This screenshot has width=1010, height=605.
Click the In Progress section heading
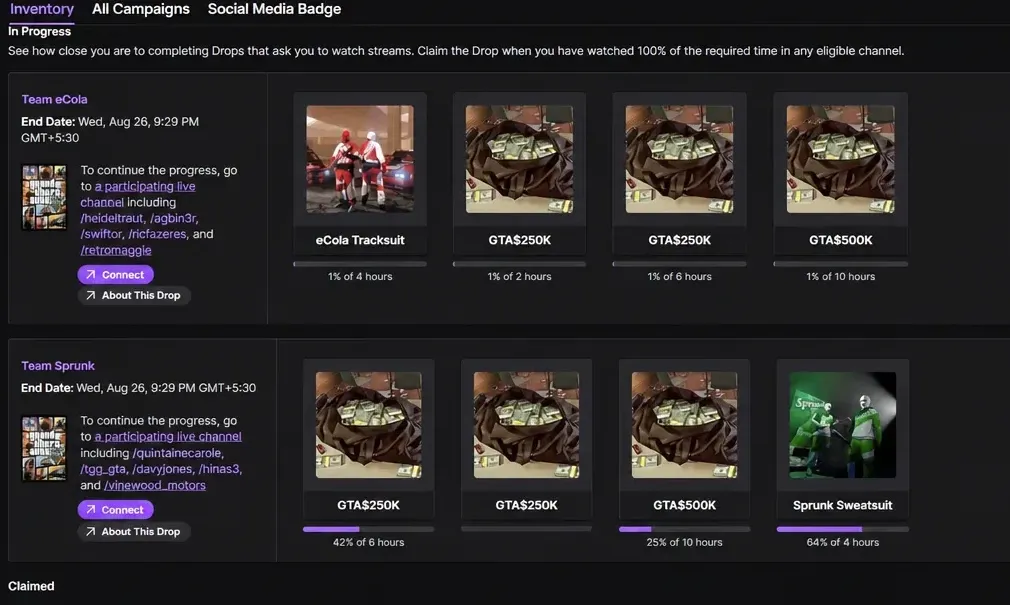(39, 31)
